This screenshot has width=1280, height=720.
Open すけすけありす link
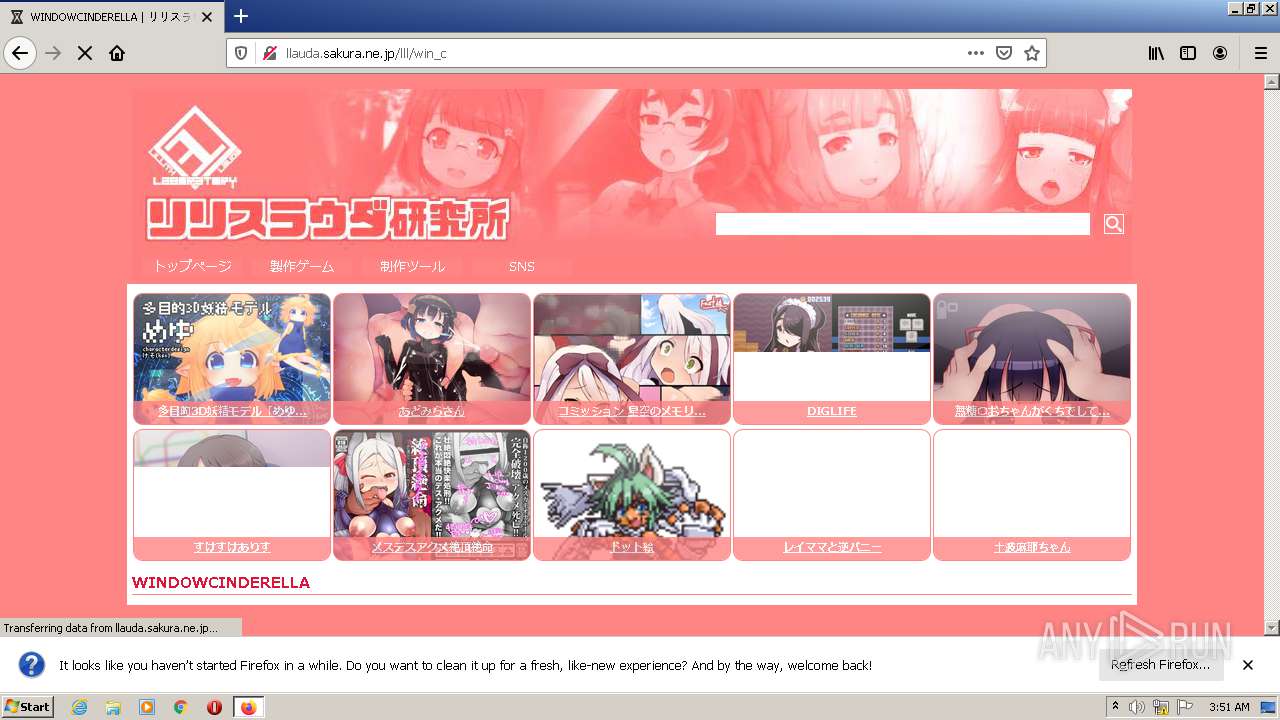(232, 547)
